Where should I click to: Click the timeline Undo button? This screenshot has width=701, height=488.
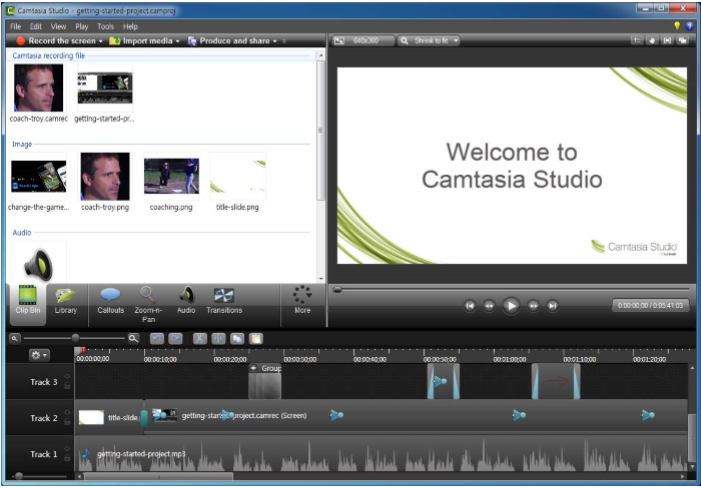(x=156, y=339)
